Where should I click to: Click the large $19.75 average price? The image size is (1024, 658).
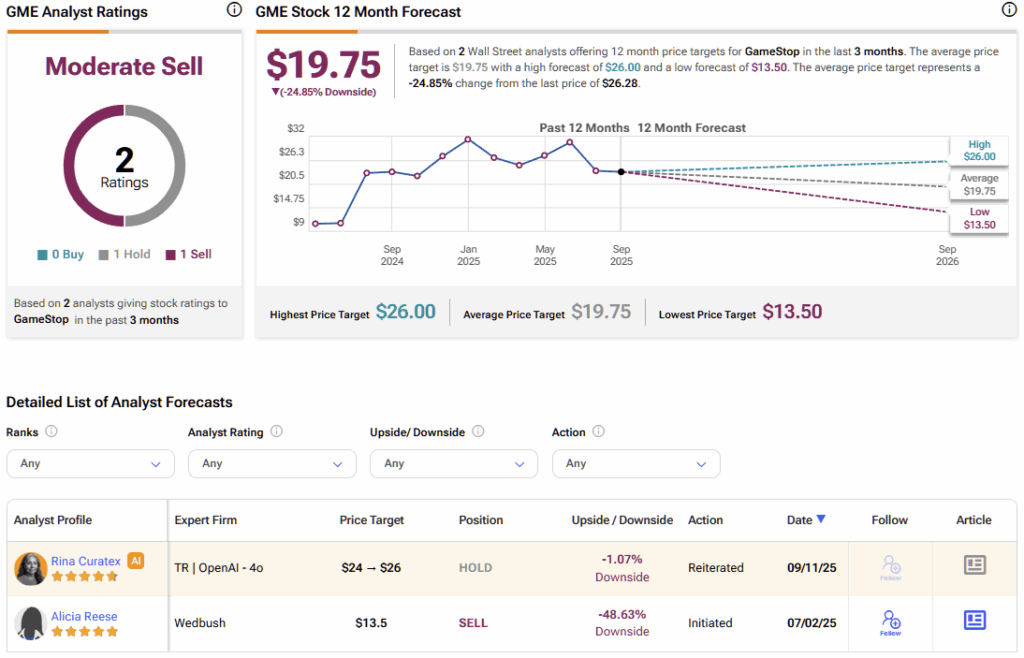(323, 65)
